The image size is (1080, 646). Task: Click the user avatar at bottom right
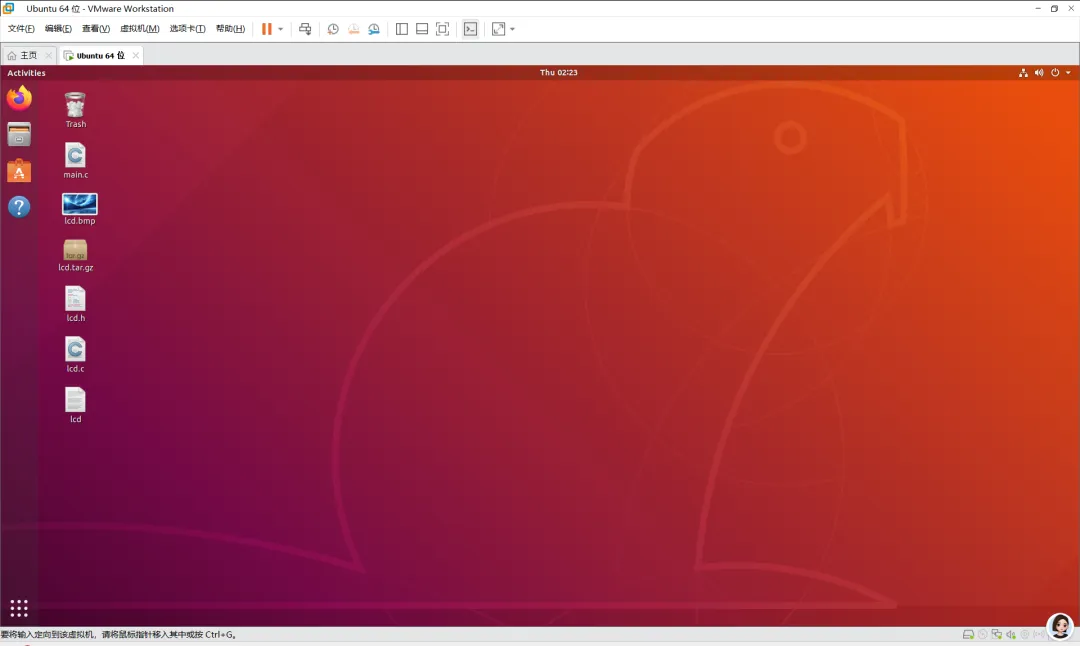click(x=1060, y=626)
